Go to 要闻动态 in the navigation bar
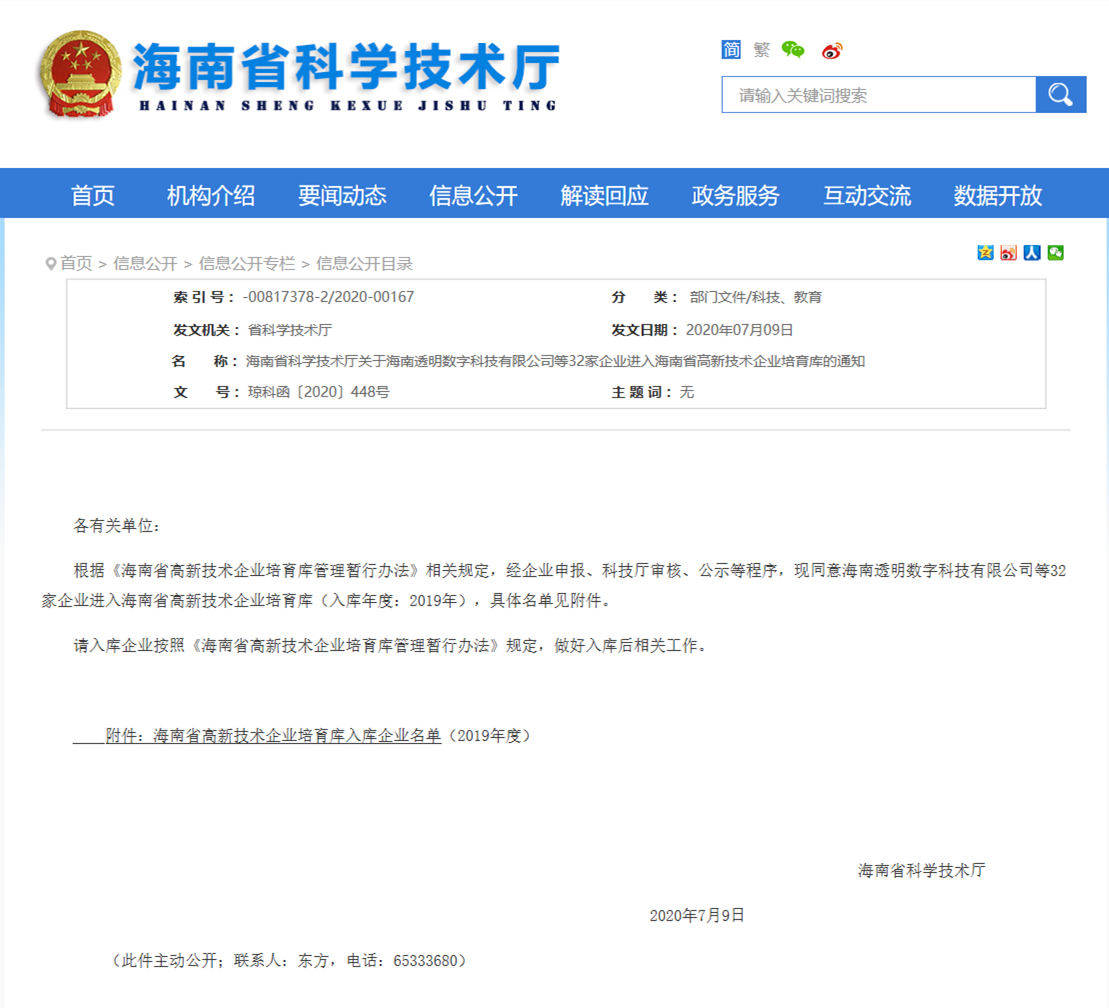The width and height of the screenshot is (1109, 1008). [342, 195]
